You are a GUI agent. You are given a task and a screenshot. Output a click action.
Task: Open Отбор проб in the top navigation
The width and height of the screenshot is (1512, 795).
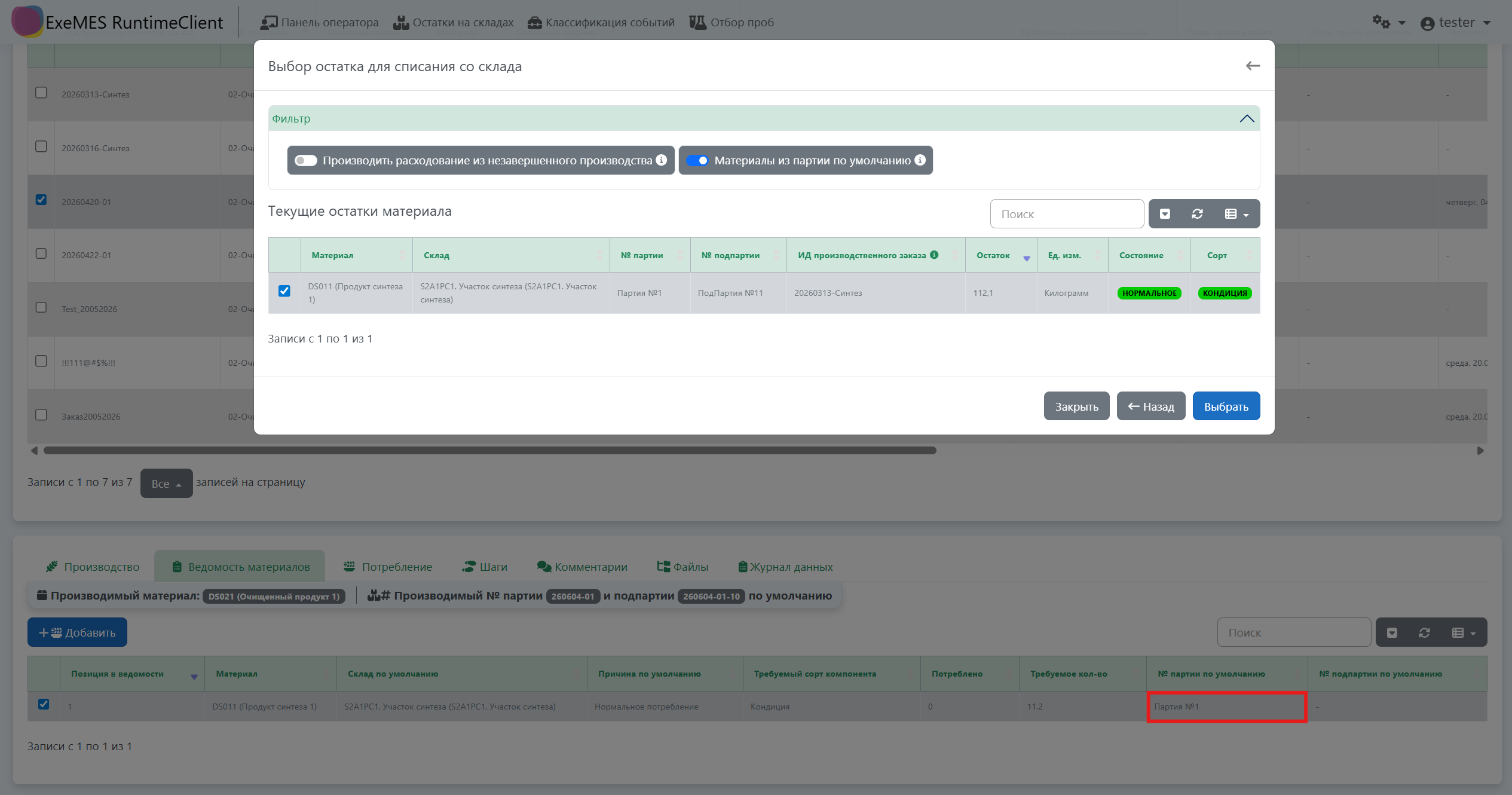point(731,22)
